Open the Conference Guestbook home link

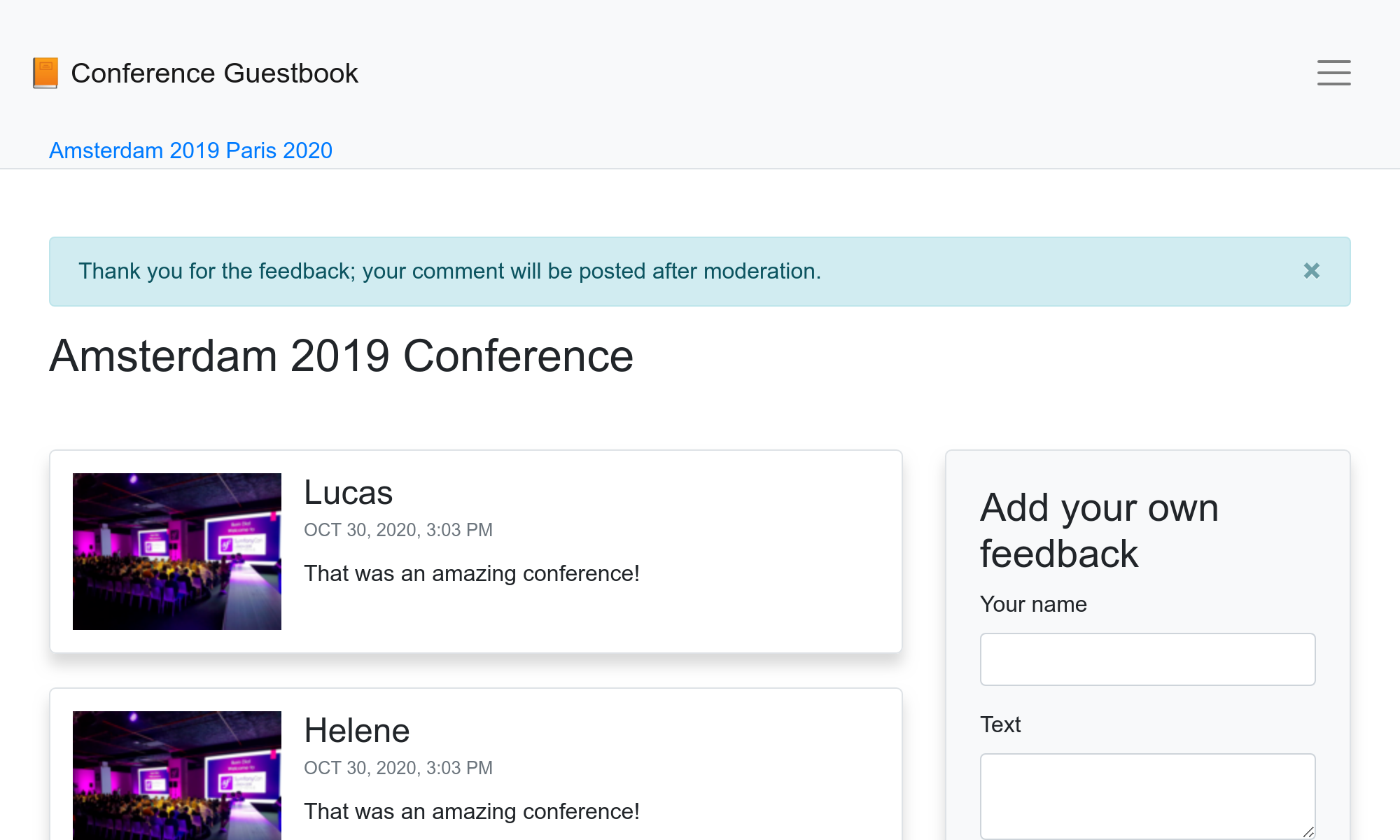195,73
